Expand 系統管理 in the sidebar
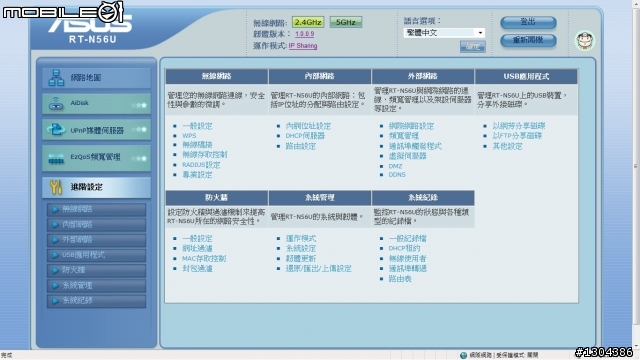This screenshot has width=640, height=360. pos(96,285)
